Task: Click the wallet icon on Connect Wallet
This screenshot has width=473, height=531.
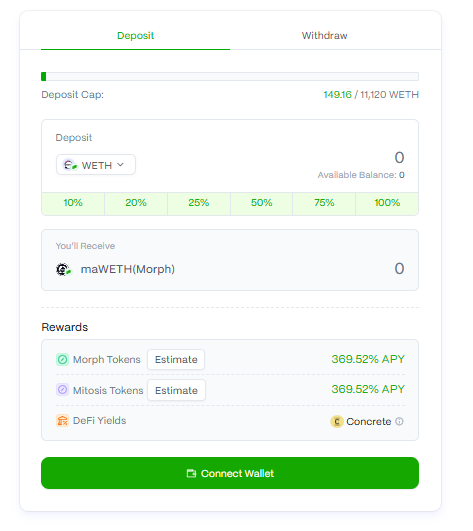Action: pos(191,473)
